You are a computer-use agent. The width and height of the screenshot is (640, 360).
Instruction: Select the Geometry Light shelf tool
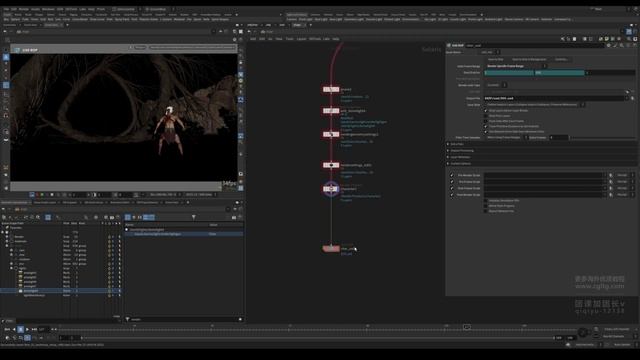tap(353, 19)
